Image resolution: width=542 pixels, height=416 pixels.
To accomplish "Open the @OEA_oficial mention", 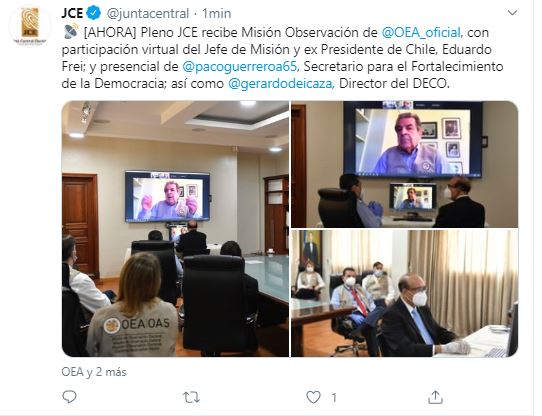I will click(421, 32).
